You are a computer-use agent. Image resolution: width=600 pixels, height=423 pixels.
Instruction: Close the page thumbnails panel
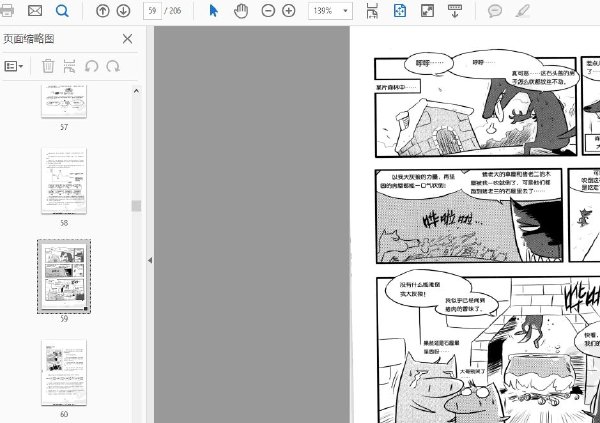click(127, 39)
